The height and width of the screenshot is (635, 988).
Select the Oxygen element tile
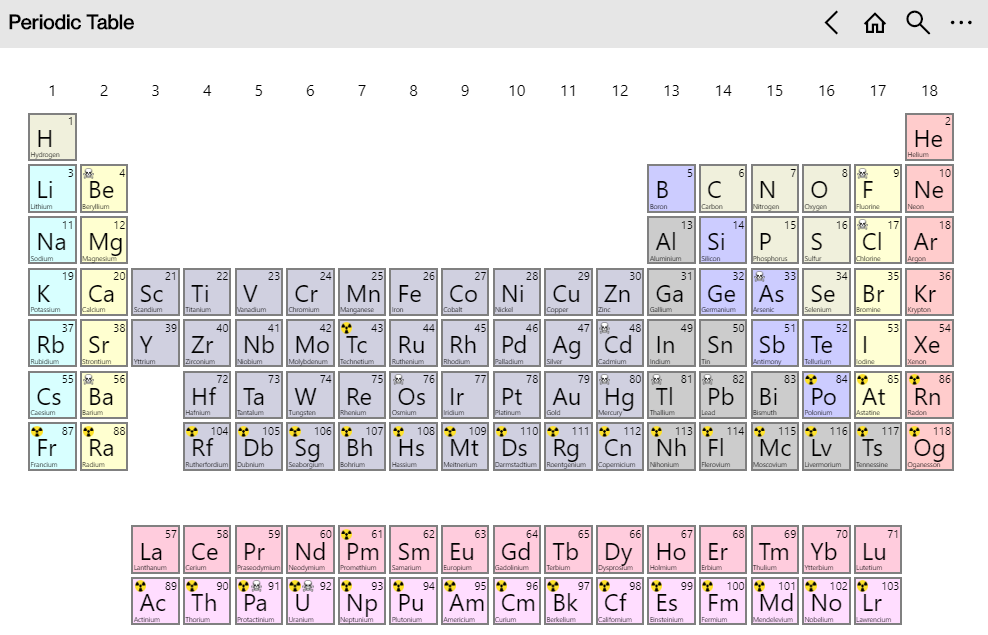(826, 188)
